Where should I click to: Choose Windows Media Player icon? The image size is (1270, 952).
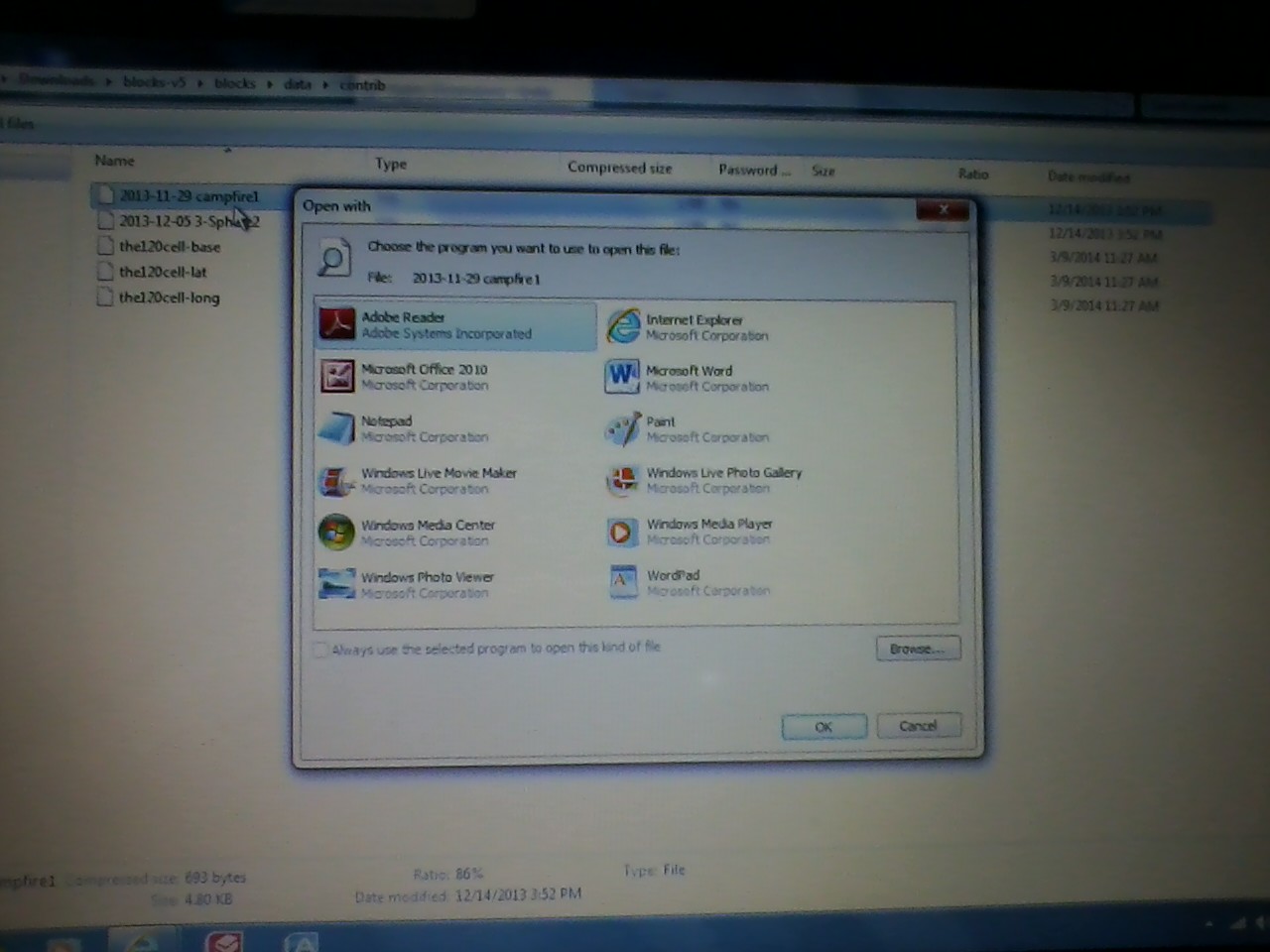point(622,533)
